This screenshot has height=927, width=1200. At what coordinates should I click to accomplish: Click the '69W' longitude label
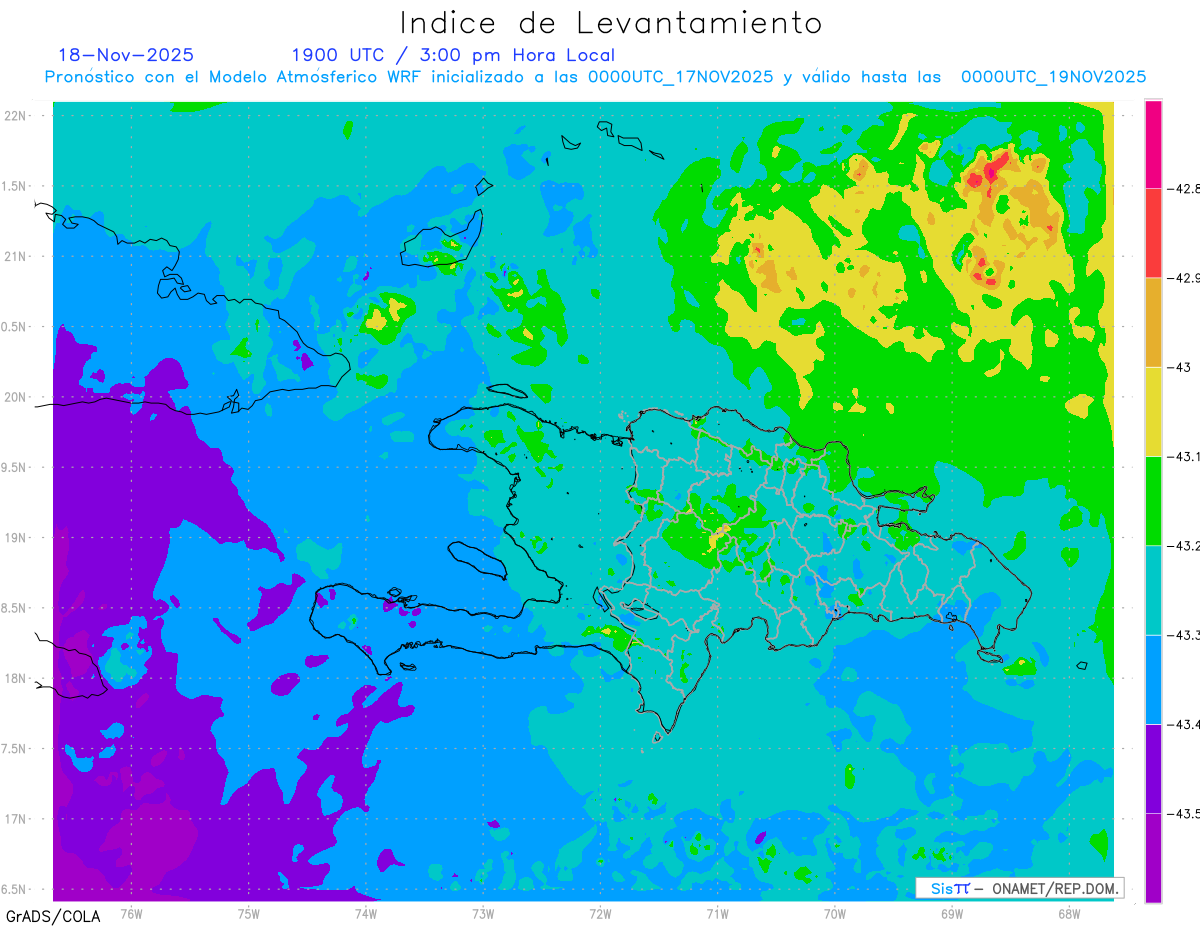pos(952,912)
